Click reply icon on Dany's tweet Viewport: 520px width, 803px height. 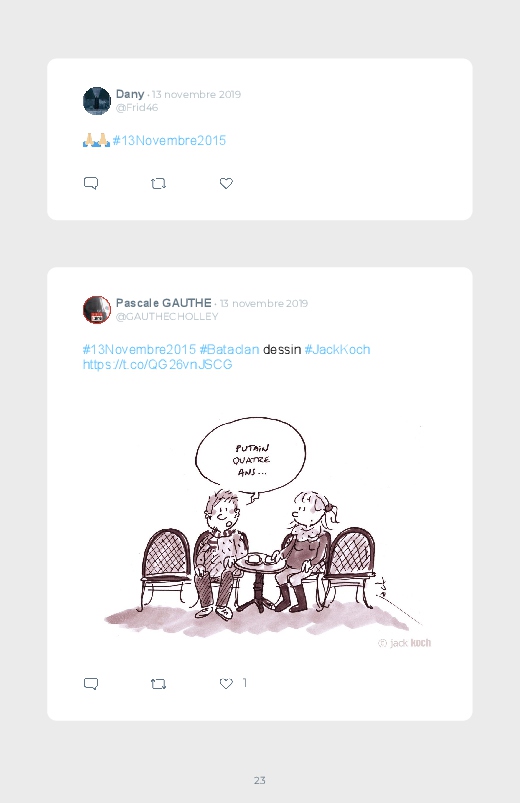pos(91,183)
